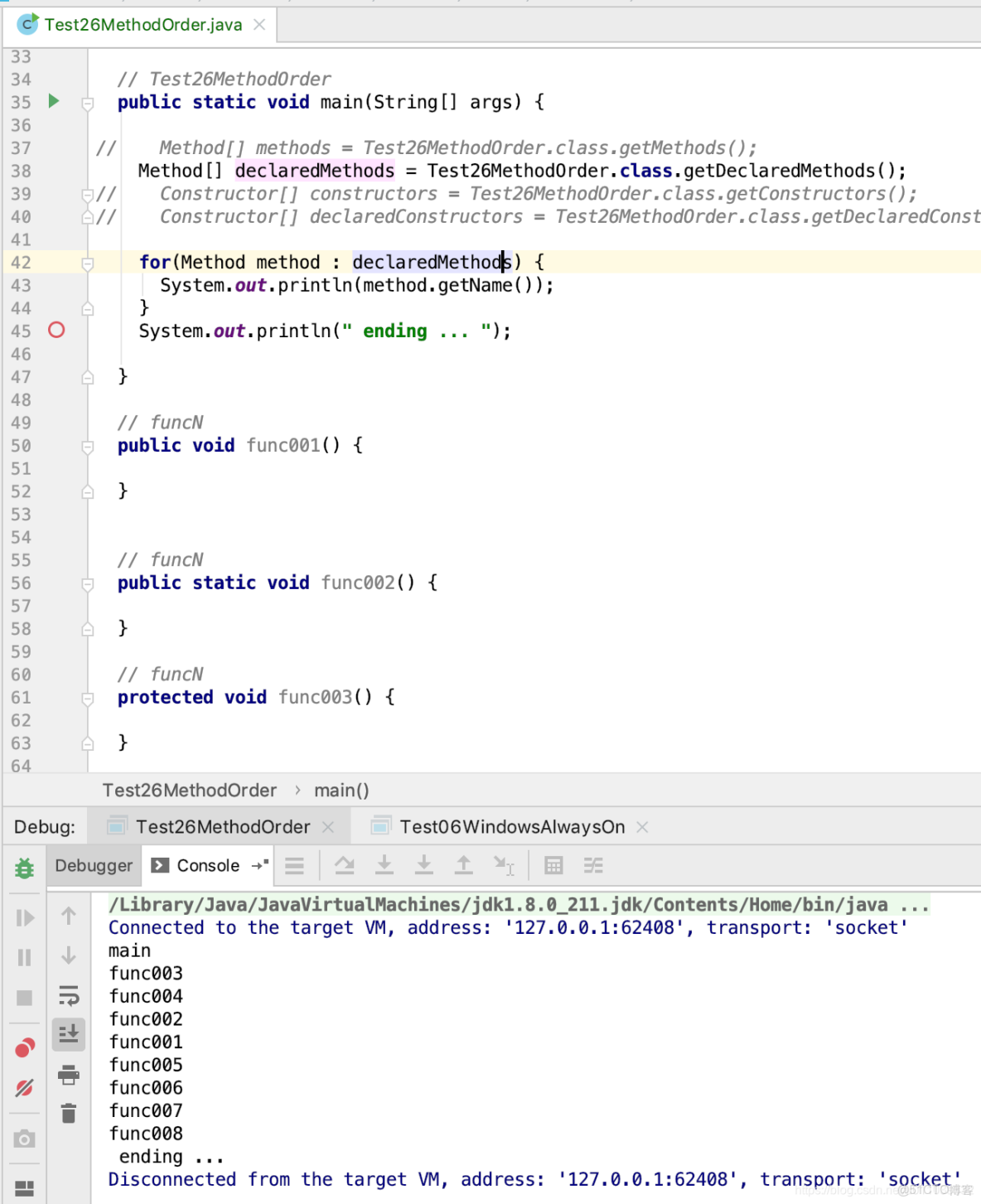Collapse the main method with its fold marker

point(88,104)
